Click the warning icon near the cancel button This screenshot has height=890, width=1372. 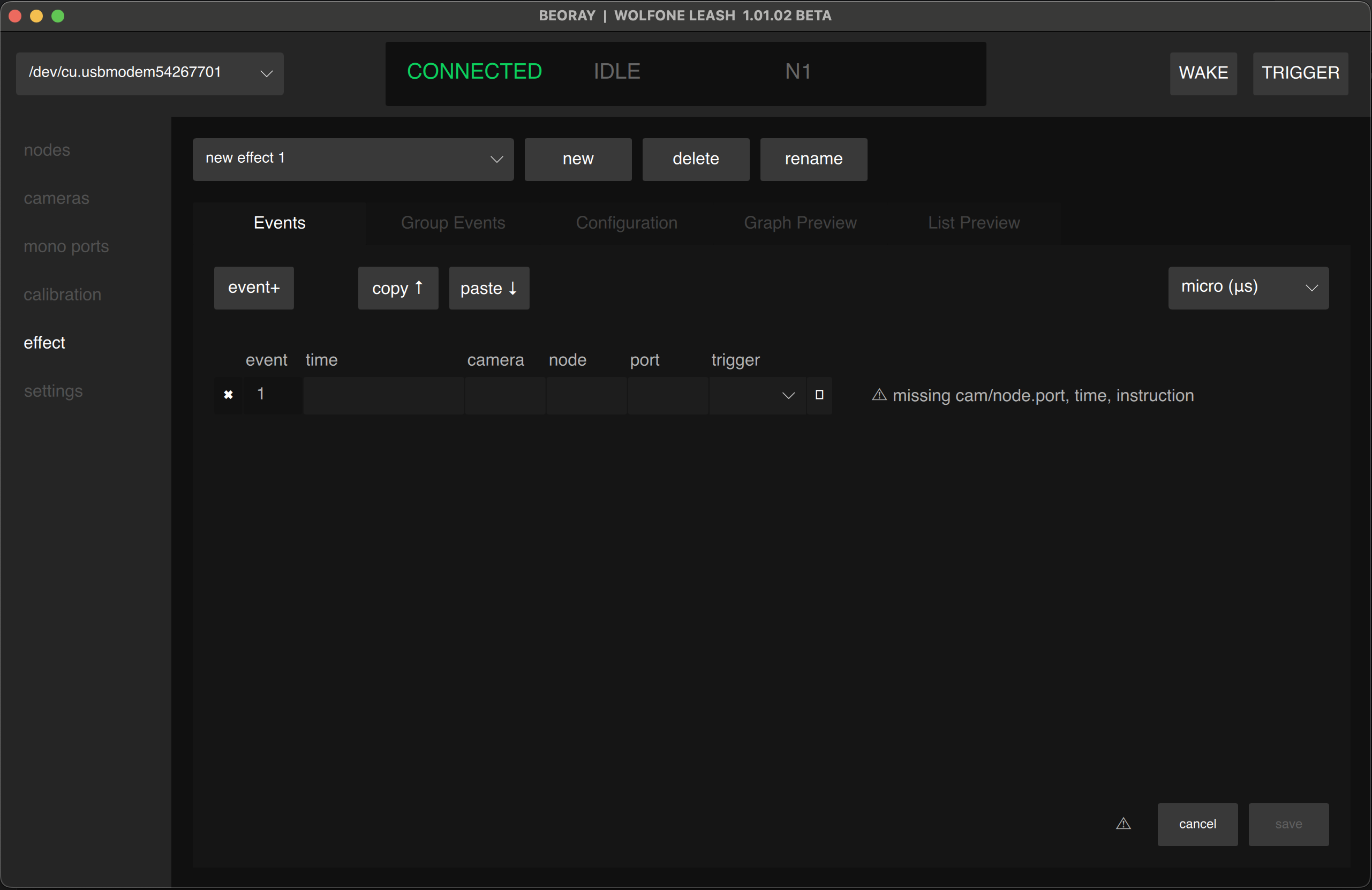click(1123, 824)
